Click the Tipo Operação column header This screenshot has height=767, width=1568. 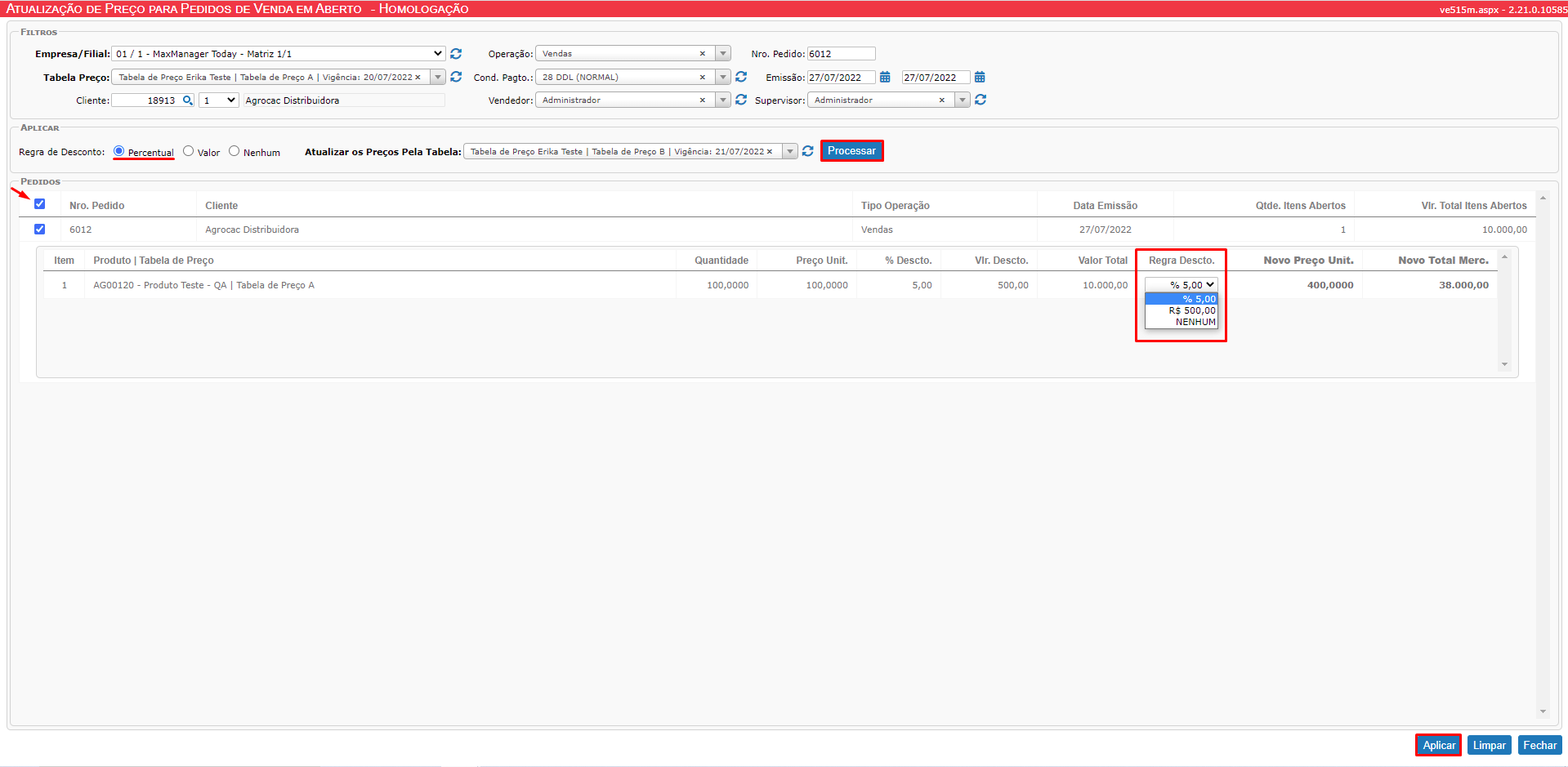(895, 206)
